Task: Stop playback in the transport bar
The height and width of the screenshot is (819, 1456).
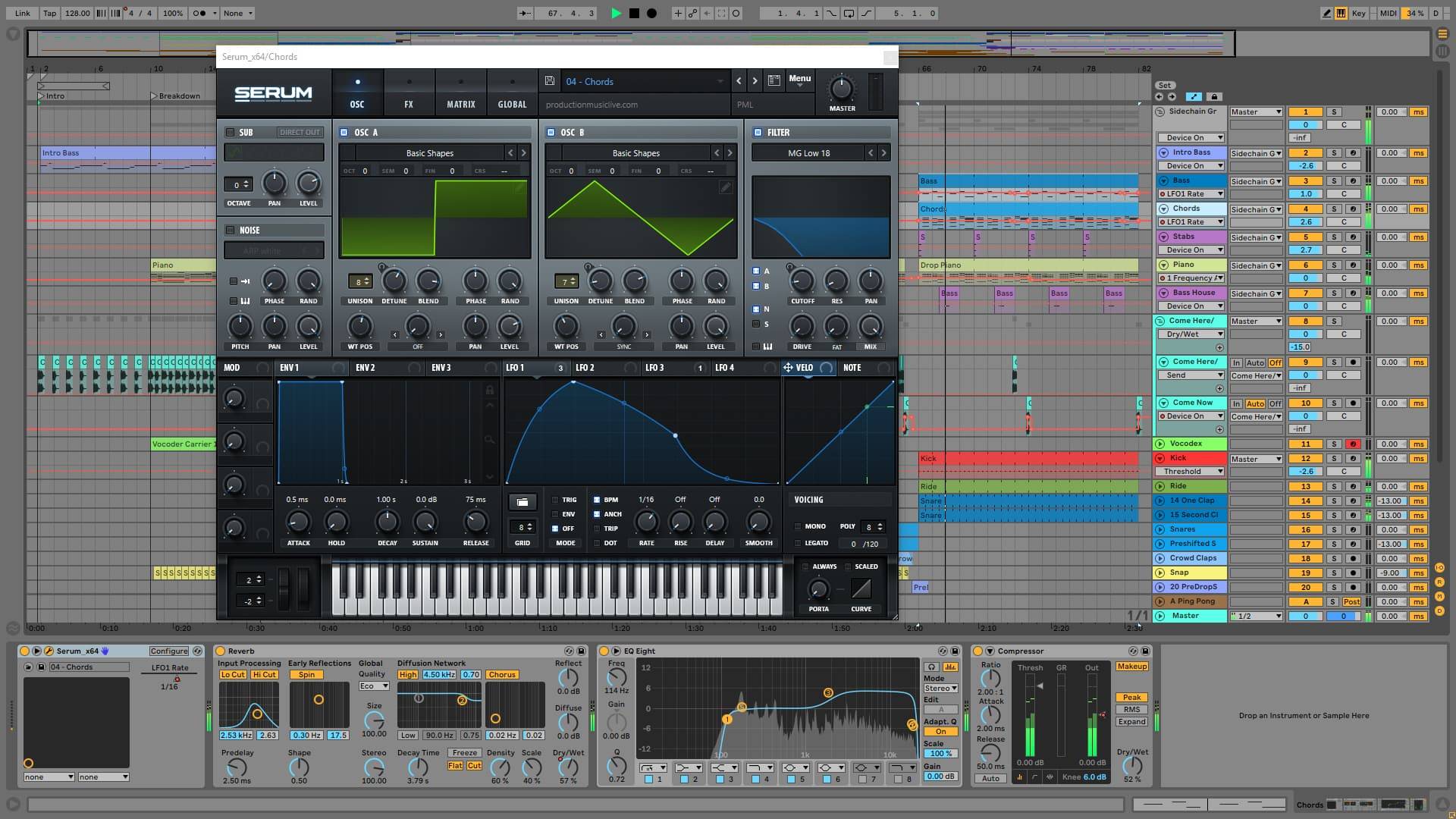Action: (x=634, y=13)
